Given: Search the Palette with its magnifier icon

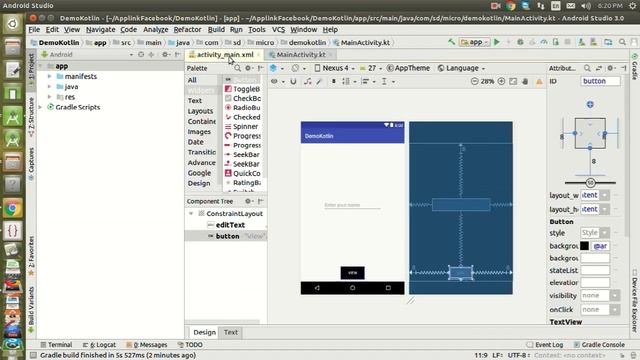Looking at the screenshot, I should pyautogui.click(x=238, y=68).
